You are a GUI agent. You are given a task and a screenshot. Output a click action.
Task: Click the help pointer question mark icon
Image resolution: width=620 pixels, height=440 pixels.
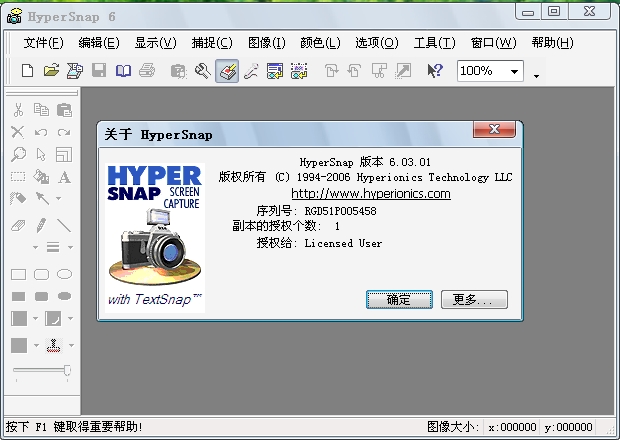click(435, 71)
